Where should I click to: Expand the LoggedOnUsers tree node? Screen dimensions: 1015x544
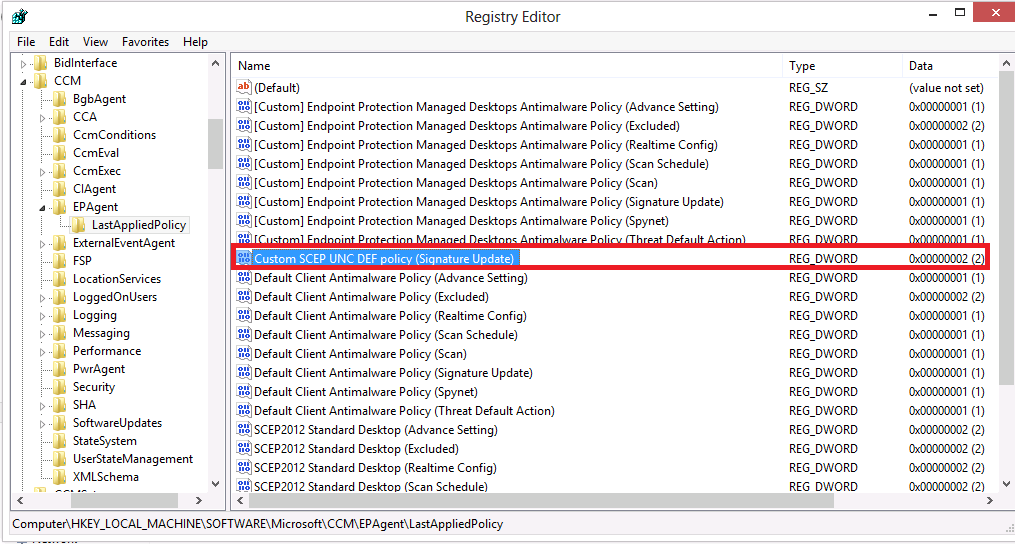[x=43, y=298]
